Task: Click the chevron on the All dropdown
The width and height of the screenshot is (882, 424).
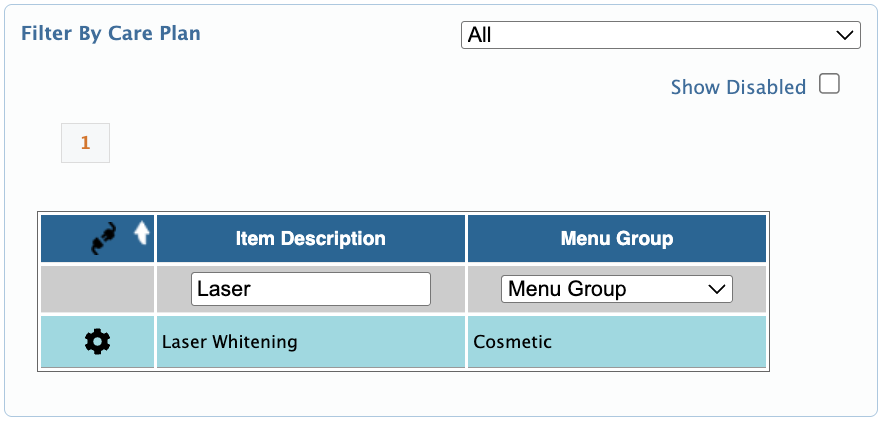Action: (x=844, y=35)
